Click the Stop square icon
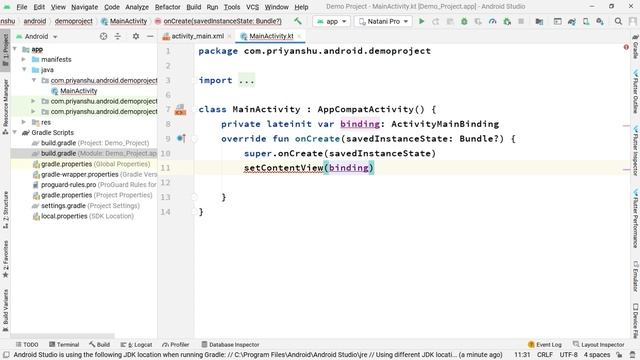The height and width of the screenshot is (360, 640). 521,21
